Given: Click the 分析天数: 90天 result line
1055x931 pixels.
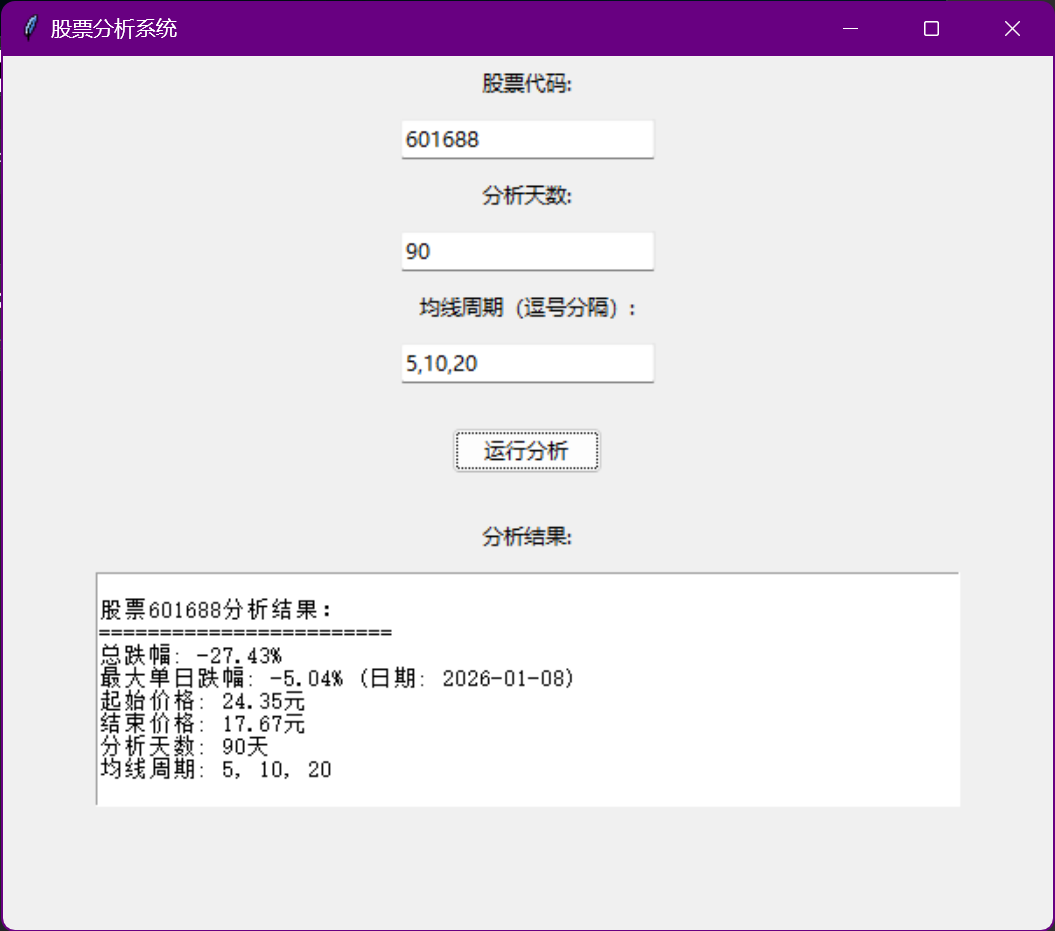Looking at the screenshot, I should pyautogui.click(x=184, y=747).
